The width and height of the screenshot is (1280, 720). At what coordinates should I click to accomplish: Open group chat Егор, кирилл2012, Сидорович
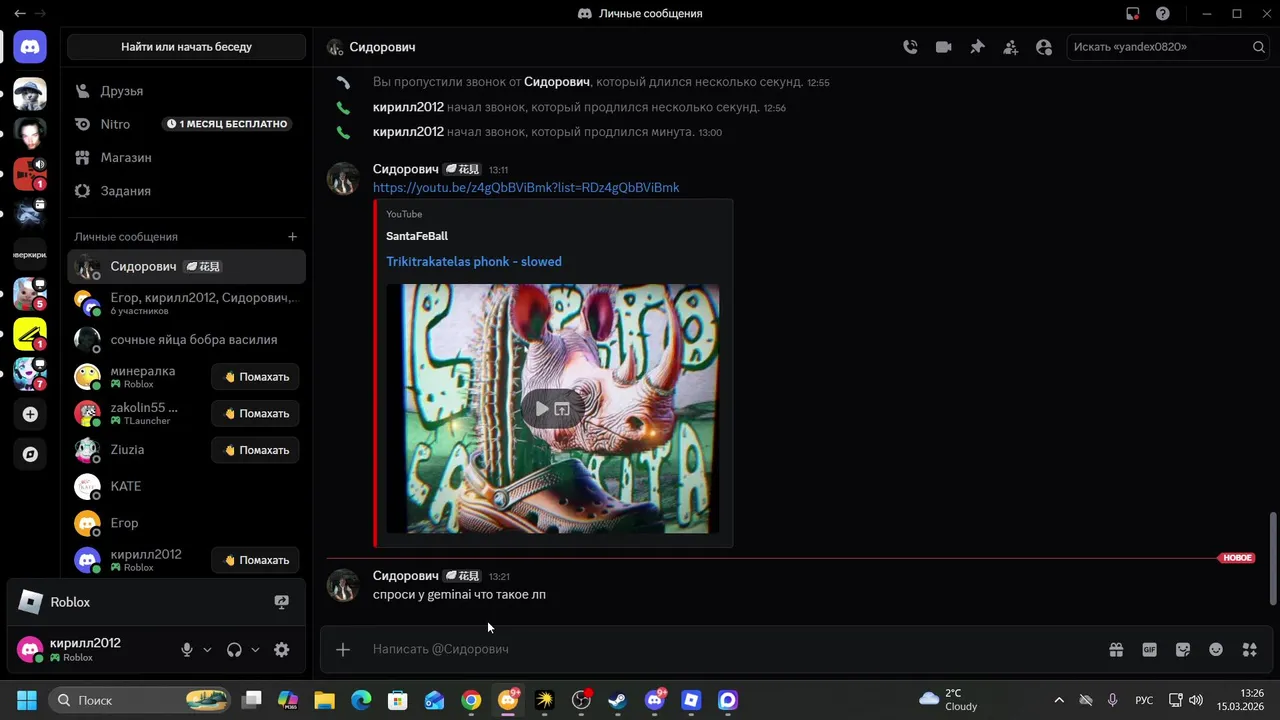[186, 303]
